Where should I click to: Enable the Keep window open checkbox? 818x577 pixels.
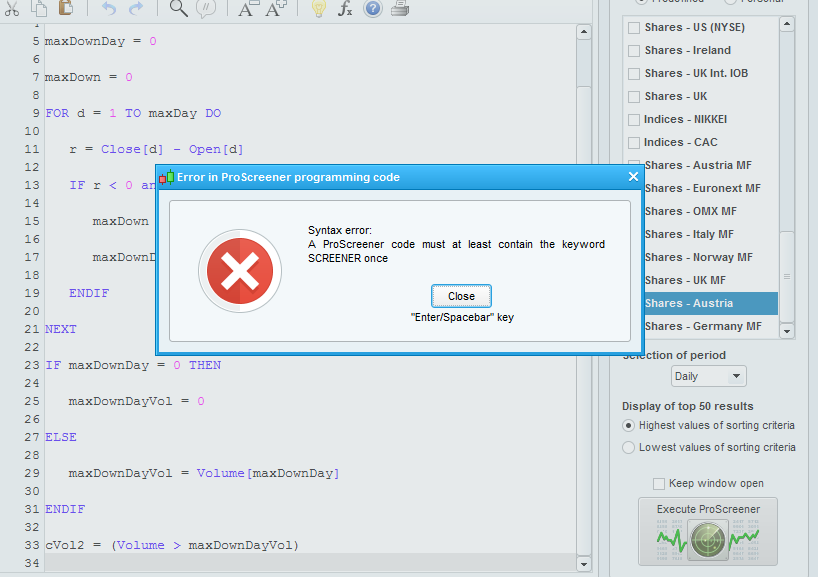click(x=659, y=484)
